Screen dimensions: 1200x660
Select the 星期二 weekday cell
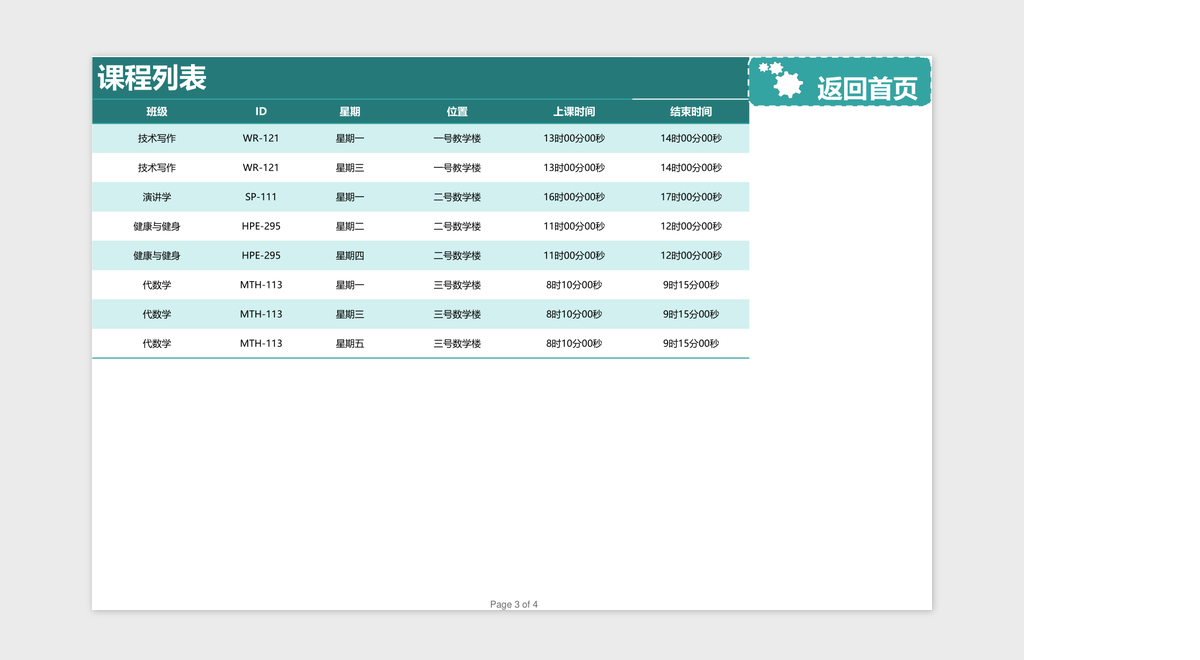[350, 226]
